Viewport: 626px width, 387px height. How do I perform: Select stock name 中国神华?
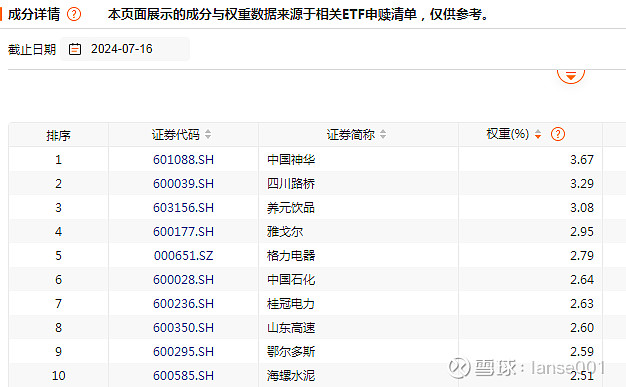(291, 160)
